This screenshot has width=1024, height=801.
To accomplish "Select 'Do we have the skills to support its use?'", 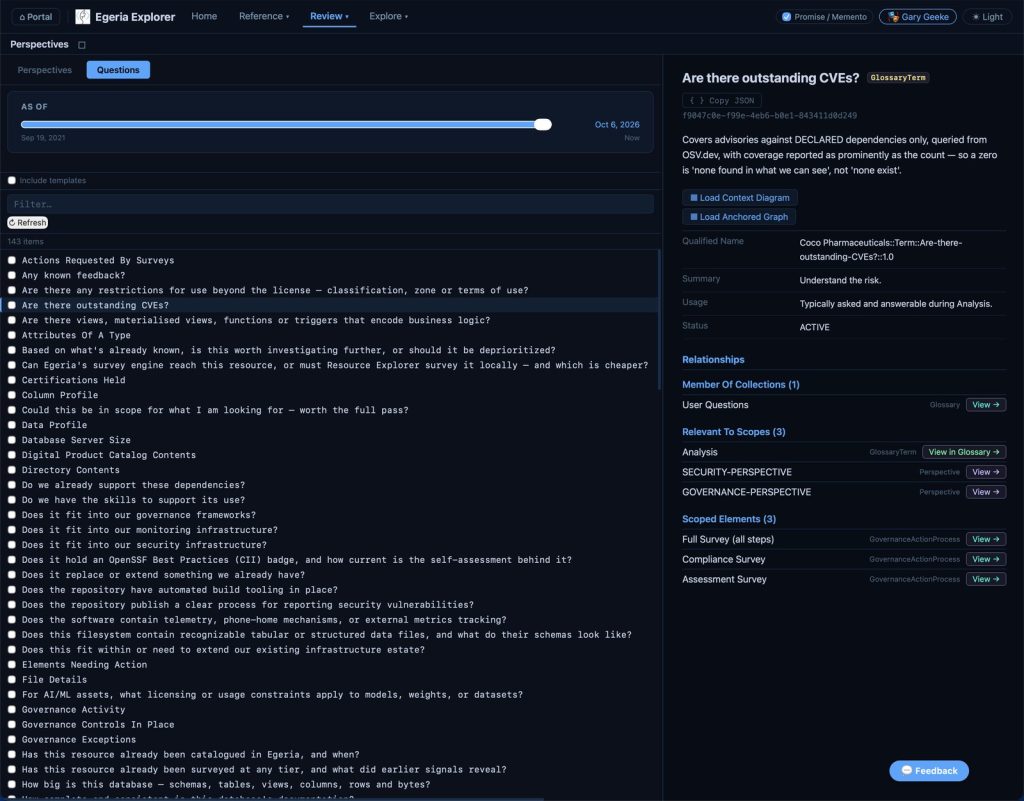I will point(330,500).
